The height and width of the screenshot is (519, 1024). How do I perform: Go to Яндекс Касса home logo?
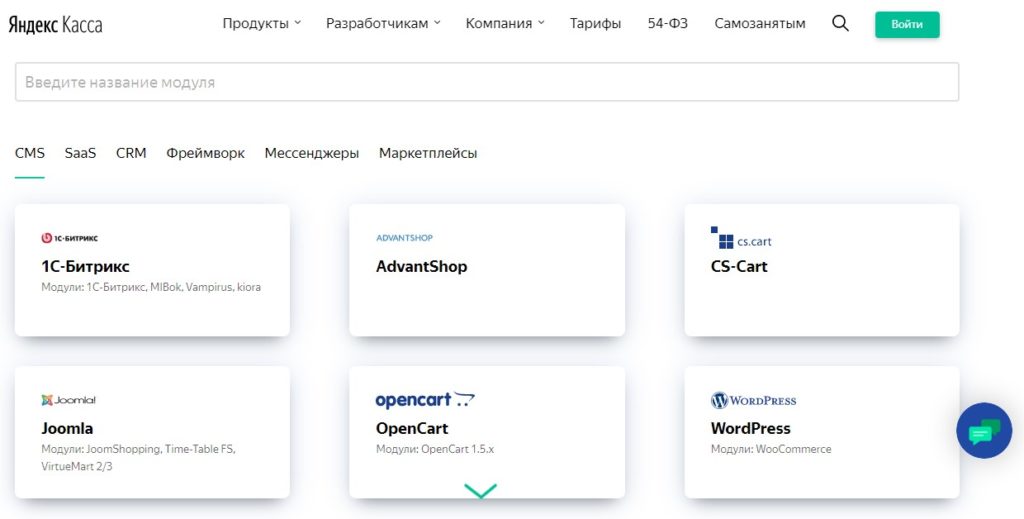pyautogui.click(x=56, y=25)
